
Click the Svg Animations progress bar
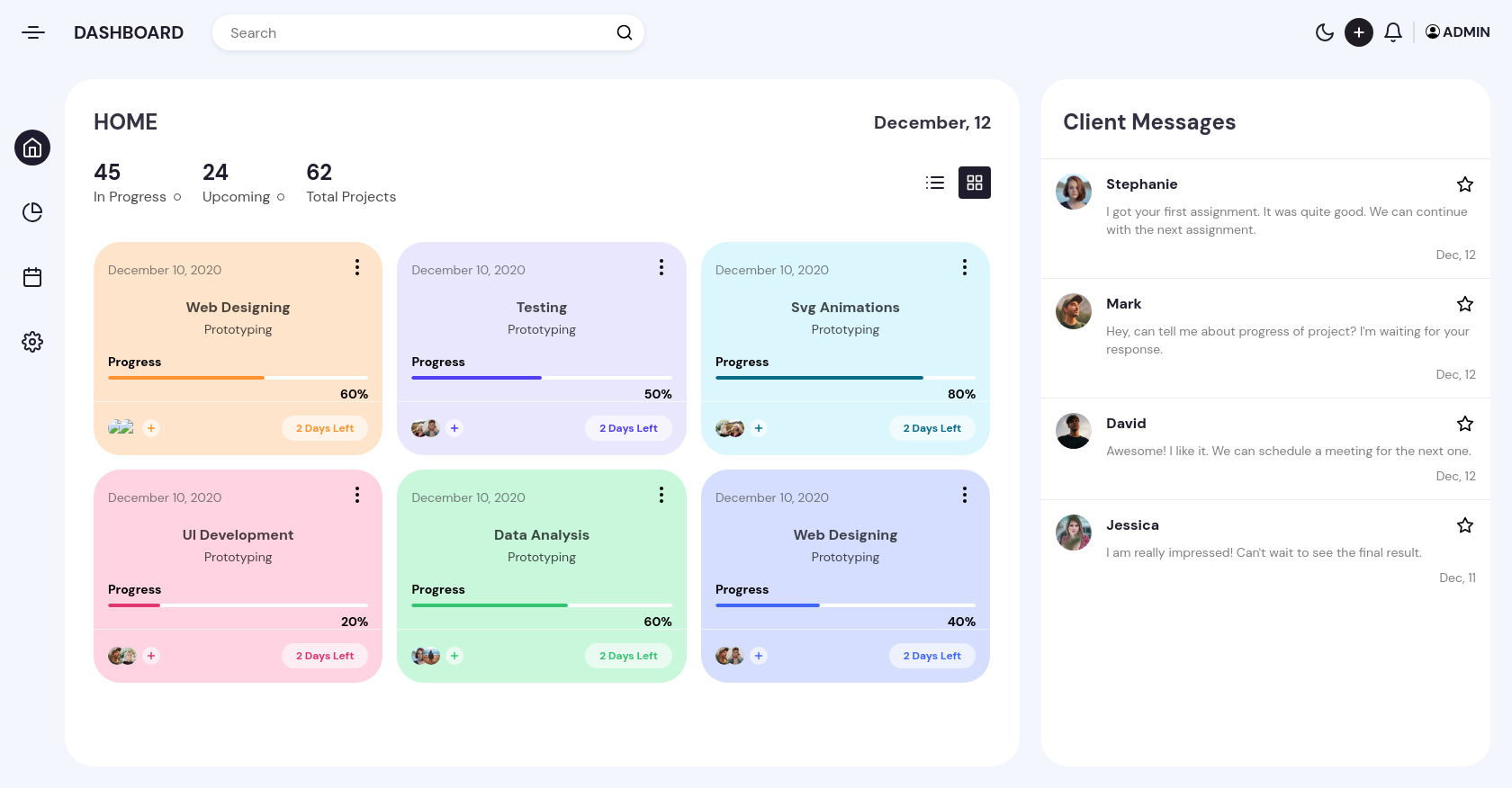coord(845,378)
